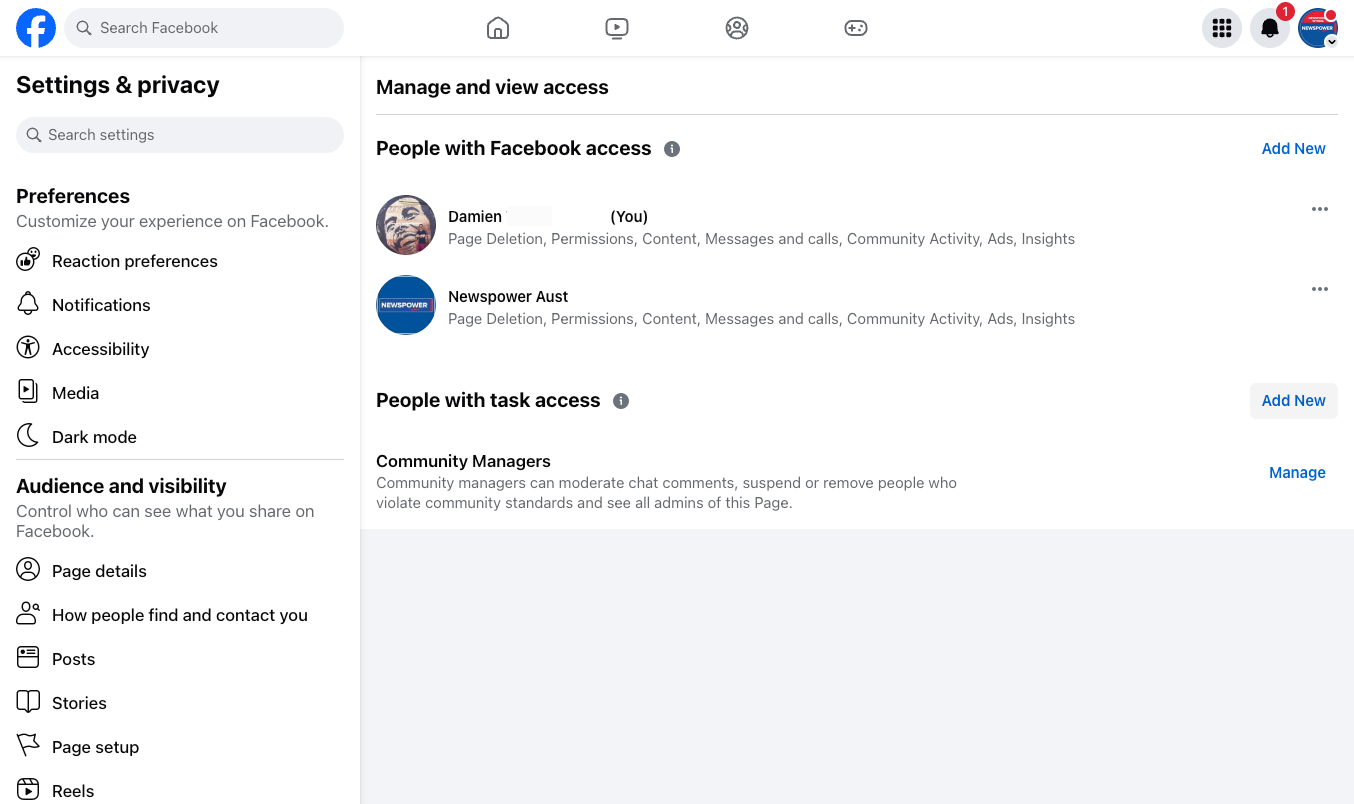Screen dimensions: 1354x804
Task: Open Accessibility settings
Action: click(x=180, y=349)
